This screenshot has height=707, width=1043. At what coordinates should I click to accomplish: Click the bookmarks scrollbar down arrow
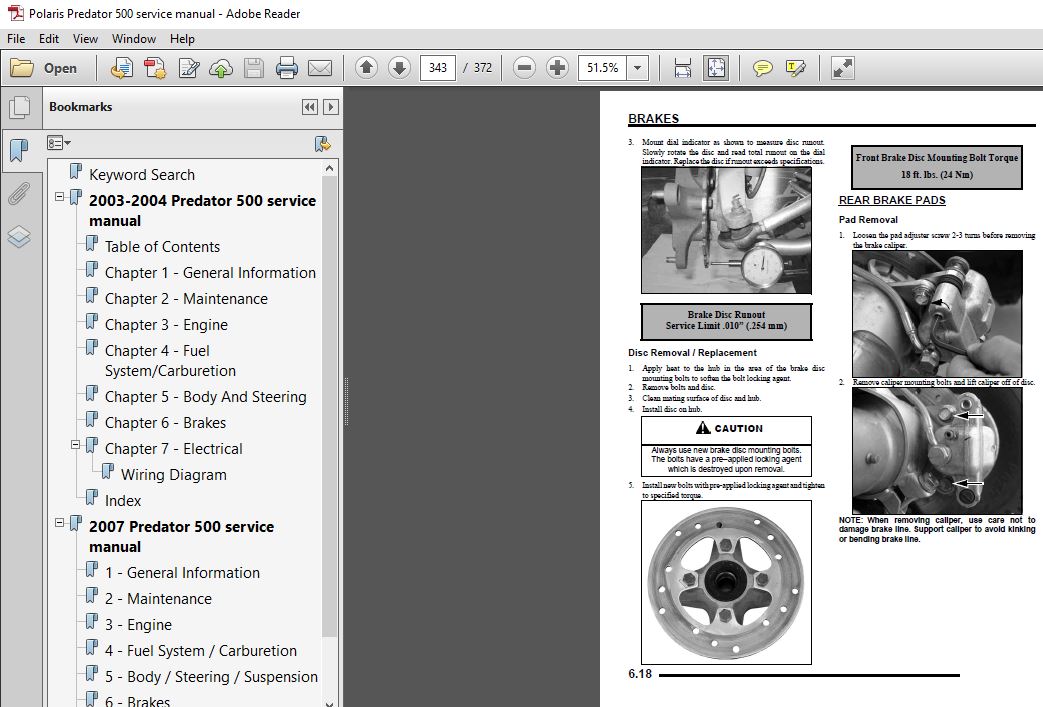[x=329, y=702]
